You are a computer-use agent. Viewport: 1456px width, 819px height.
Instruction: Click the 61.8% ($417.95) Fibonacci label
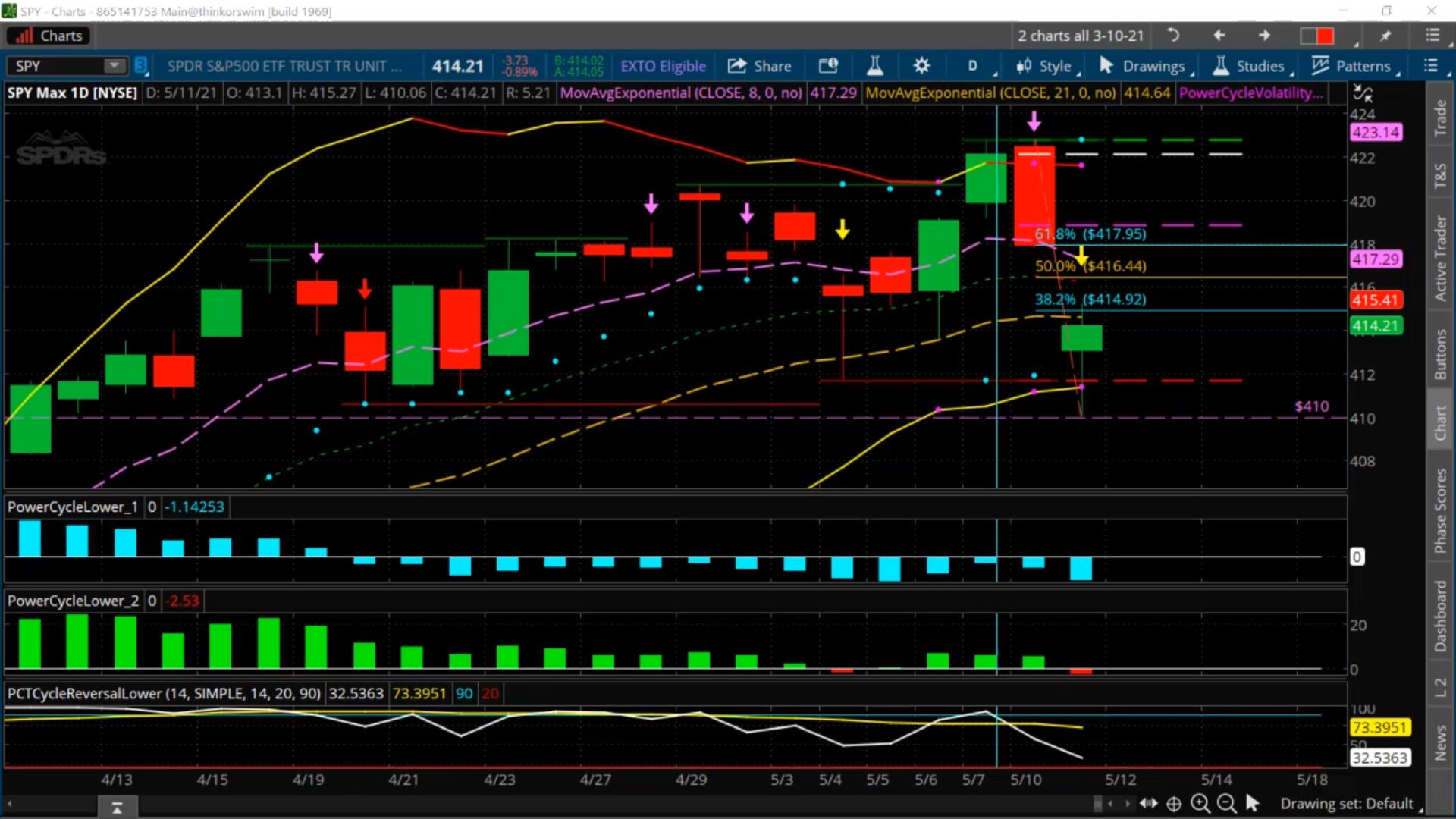(x=1090, y=234)
